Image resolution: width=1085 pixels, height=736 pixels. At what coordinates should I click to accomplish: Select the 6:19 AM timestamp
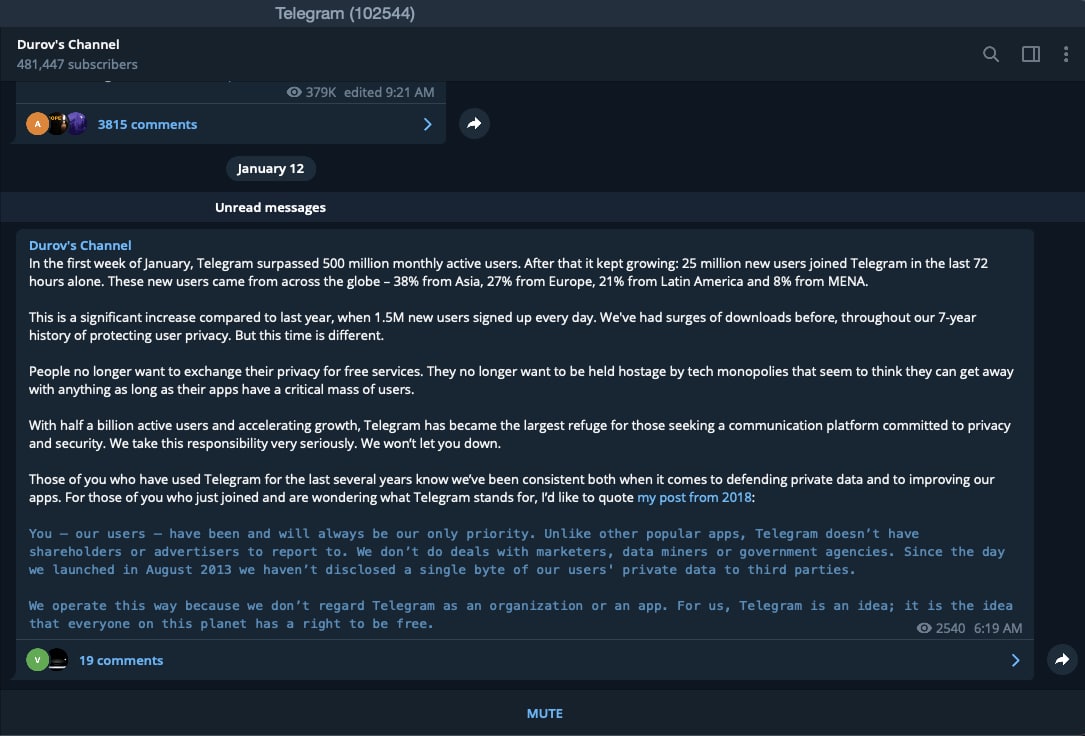tap(998, 628)
